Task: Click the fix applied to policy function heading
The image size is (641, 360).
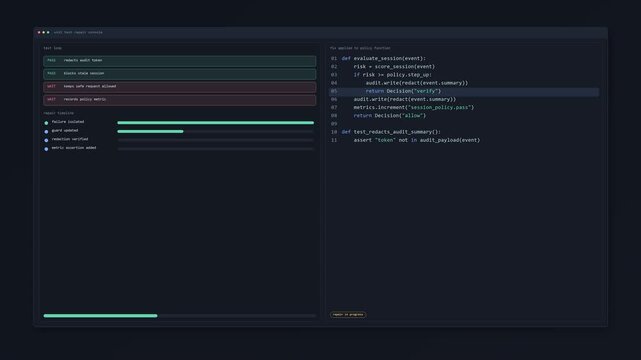Action: pyautogui.click(x=360, y=48)
